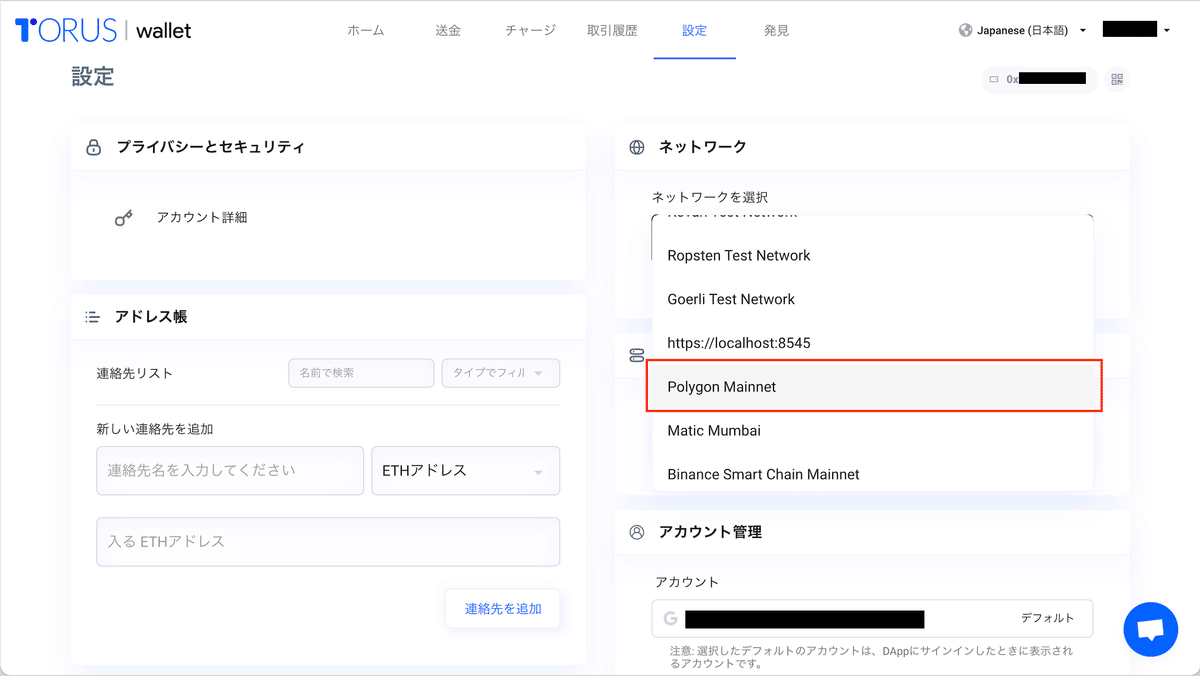Choose https://localhost:8545 network
The image size is (1200, 676).
[872, 343]
